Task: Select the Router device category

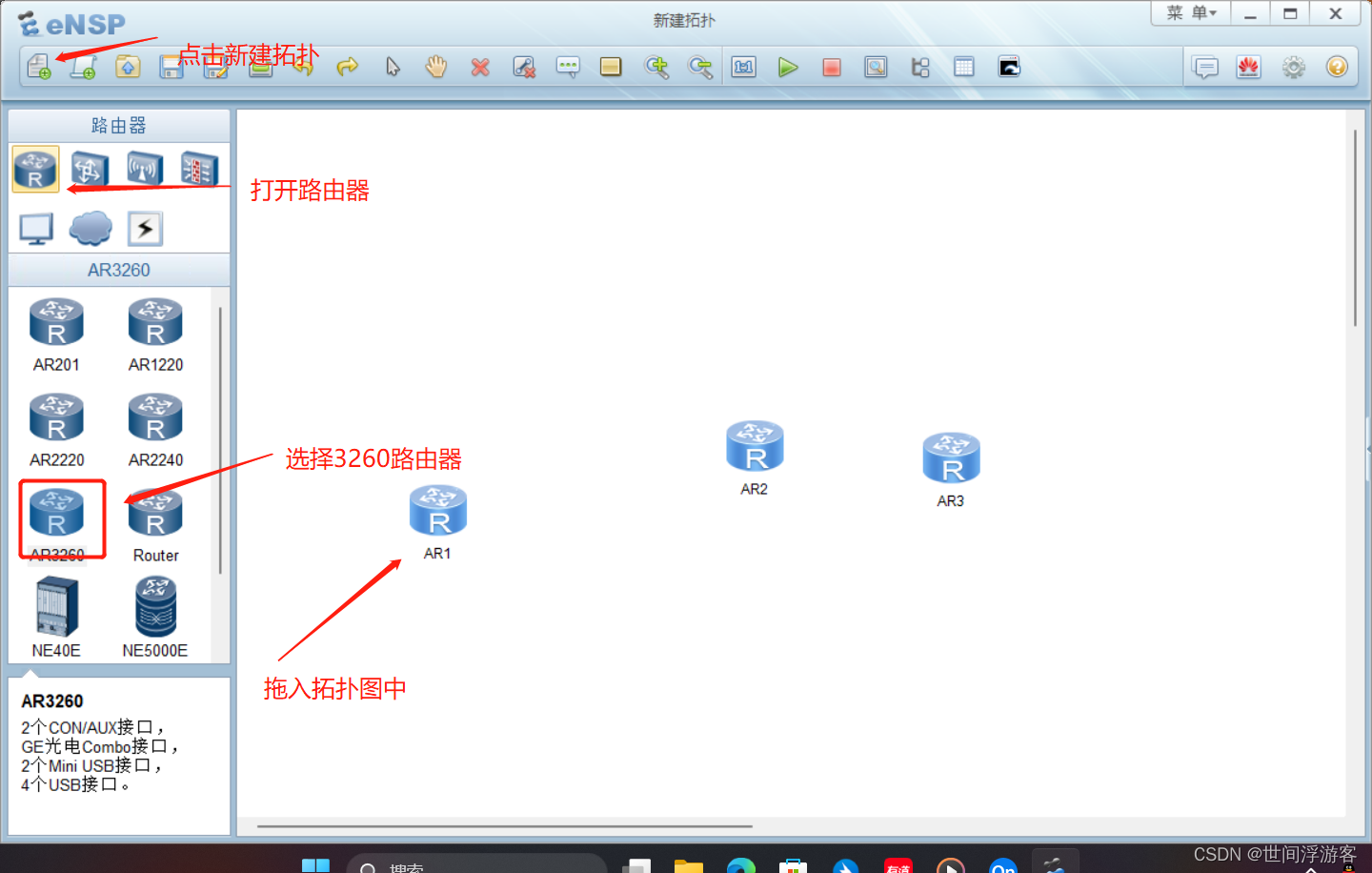Action: (35, 170)
